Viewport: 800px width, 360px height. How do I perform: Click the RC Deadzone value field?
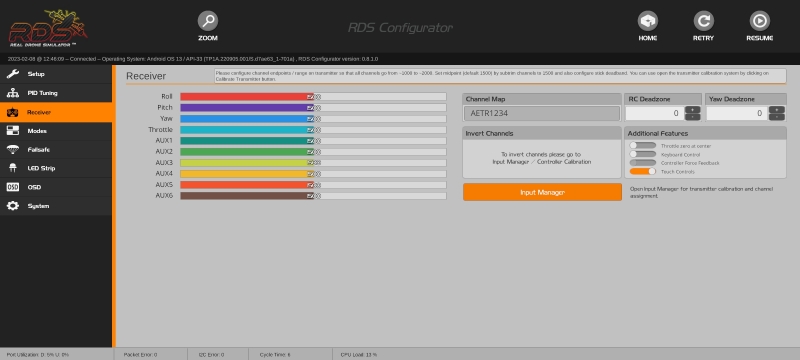coord(655,113)
